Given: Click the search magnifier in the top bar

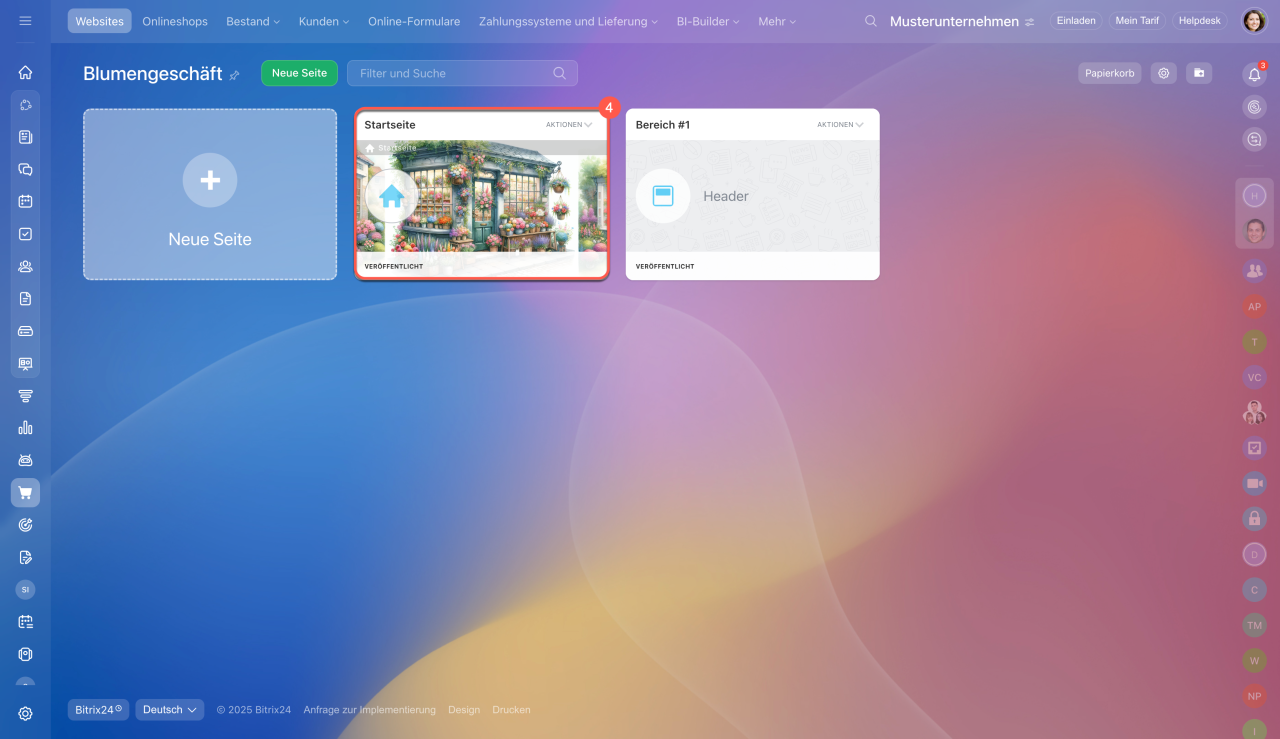Looking at the screenshot, I should click(x=871, y=21).
